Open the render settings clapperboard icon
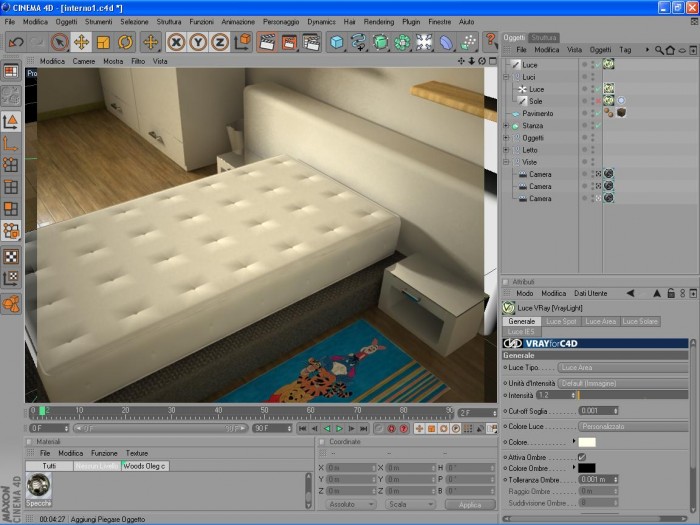The image size is (700, 525). (311, 42)
